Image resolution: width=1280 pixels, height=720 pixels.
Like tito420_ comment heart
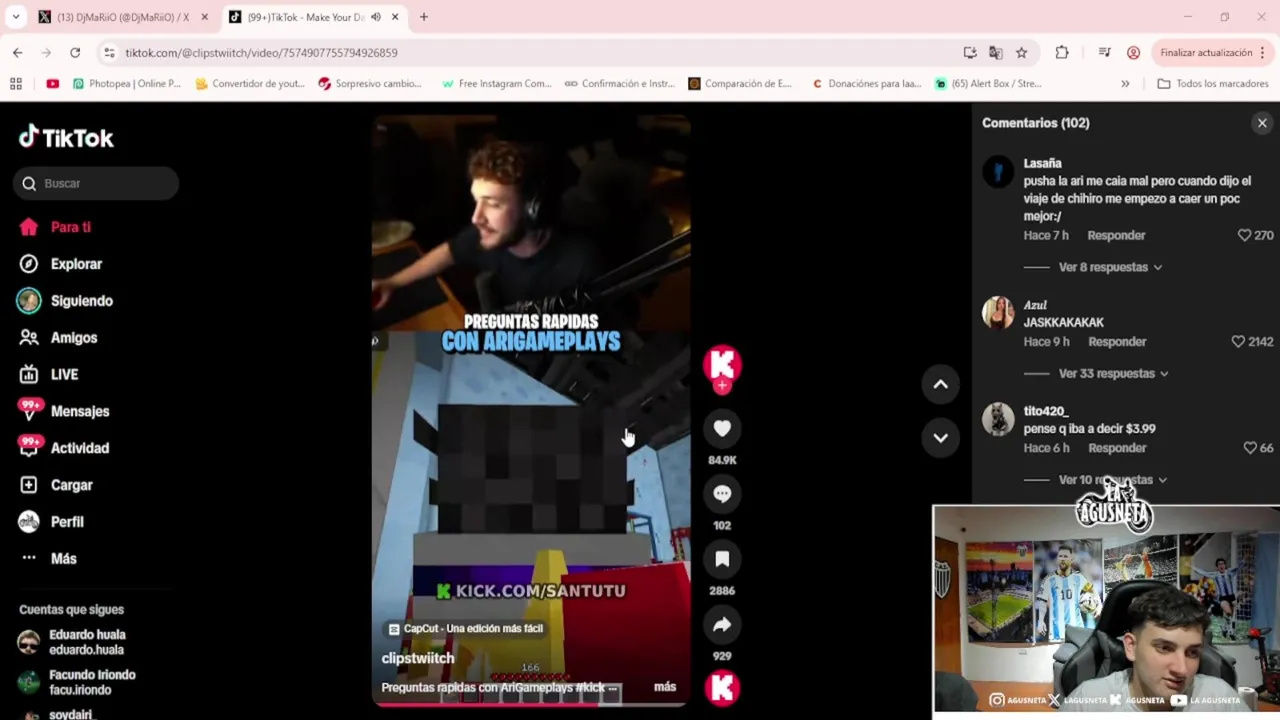pos(1250,448)
